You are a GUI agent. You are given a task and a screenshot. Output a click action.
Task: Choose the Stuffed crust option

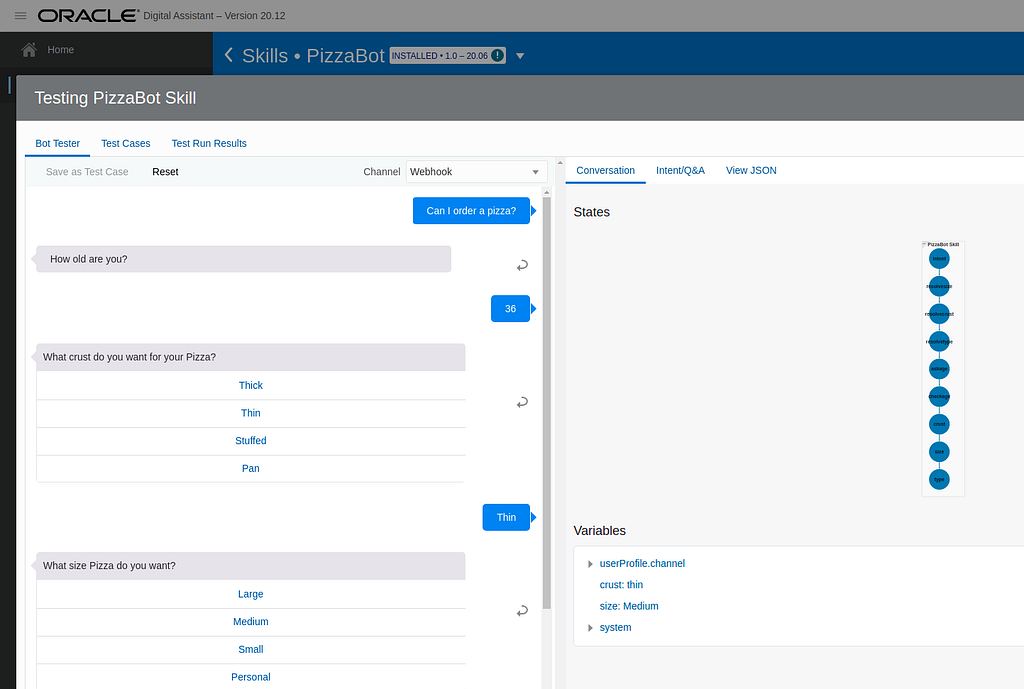(x=251, y=441)
